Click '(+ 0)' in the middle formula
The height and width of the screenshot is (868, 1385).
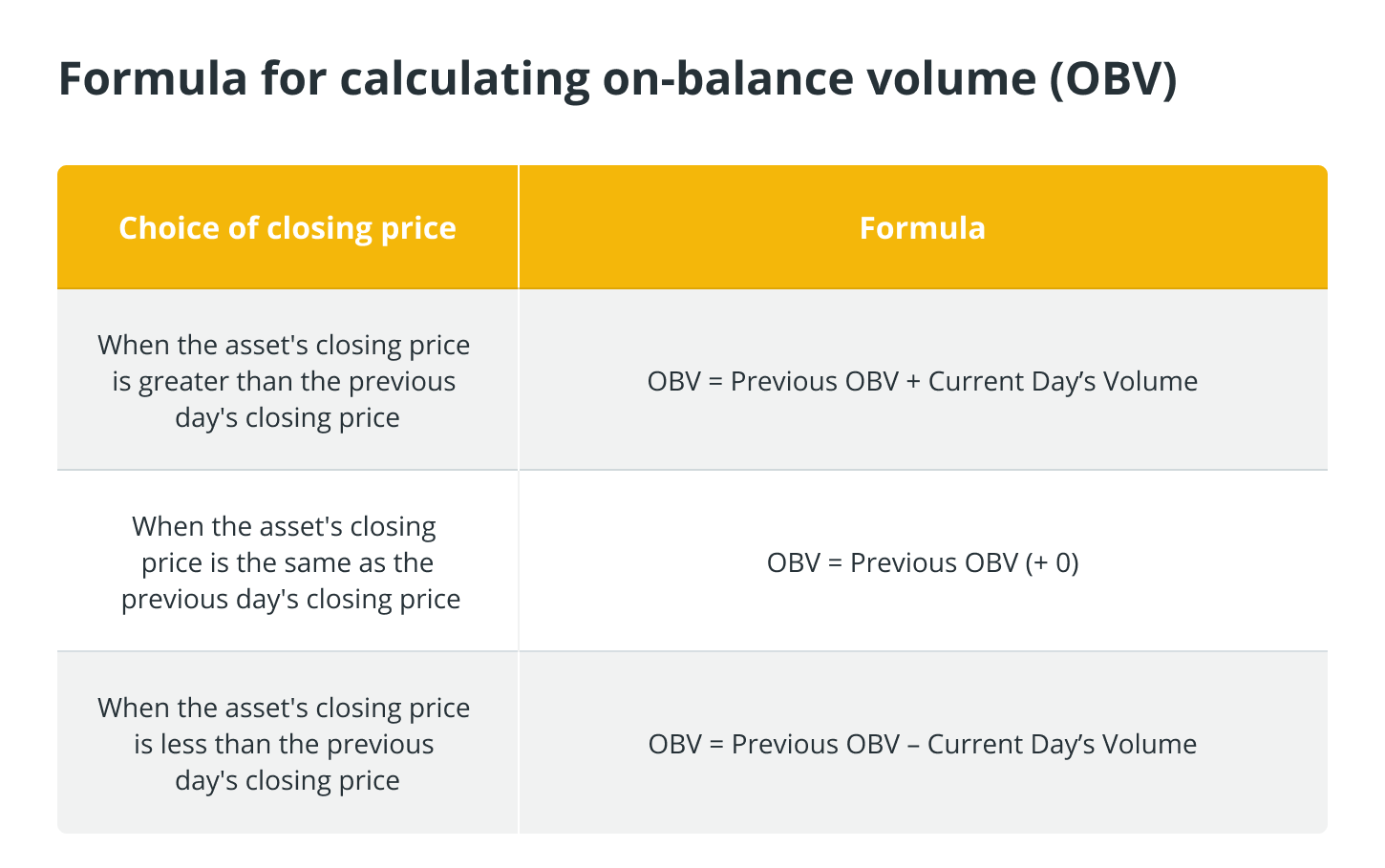pos(1053,562)
